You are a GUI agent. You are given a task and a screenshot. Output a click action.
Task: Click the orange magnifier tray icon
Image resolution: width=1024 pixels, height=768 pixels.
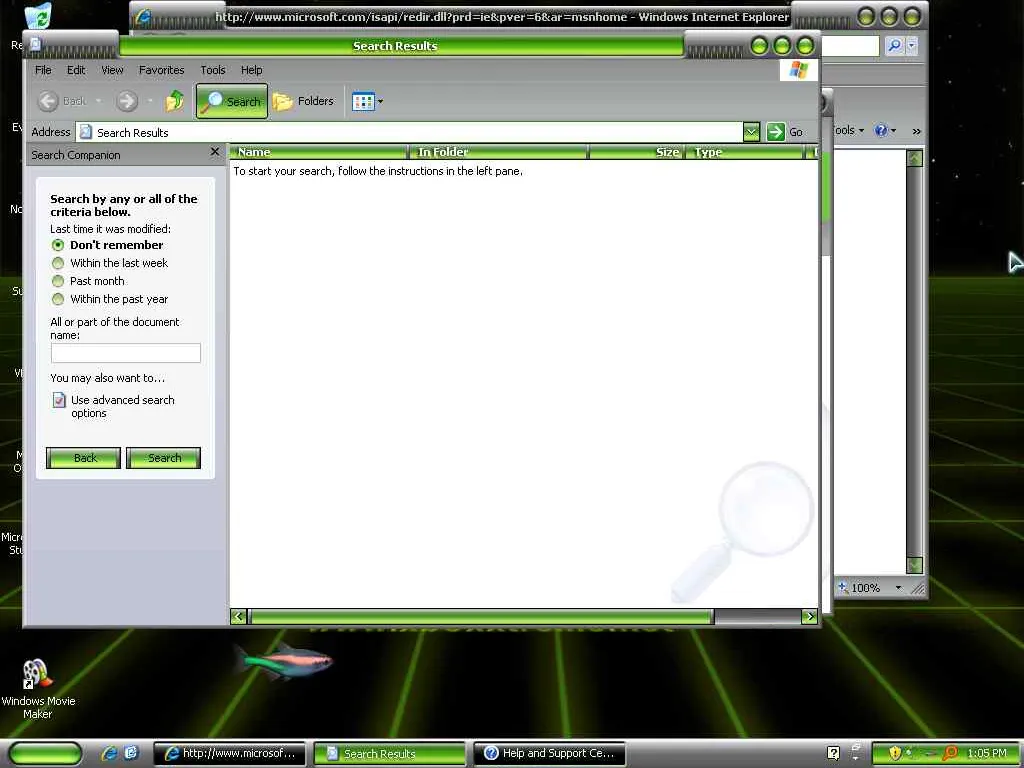[x=950, y=753]
